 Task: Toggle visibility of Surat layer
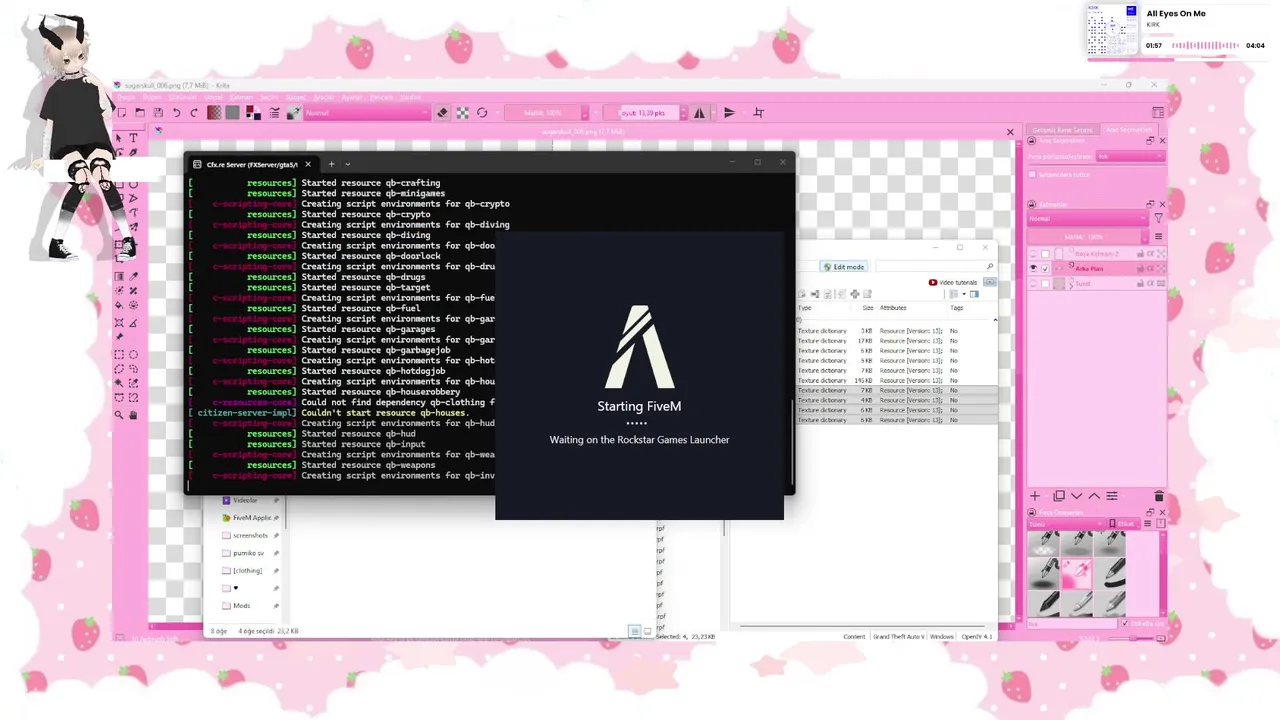pyautogui.click(x=1033, y=284)
